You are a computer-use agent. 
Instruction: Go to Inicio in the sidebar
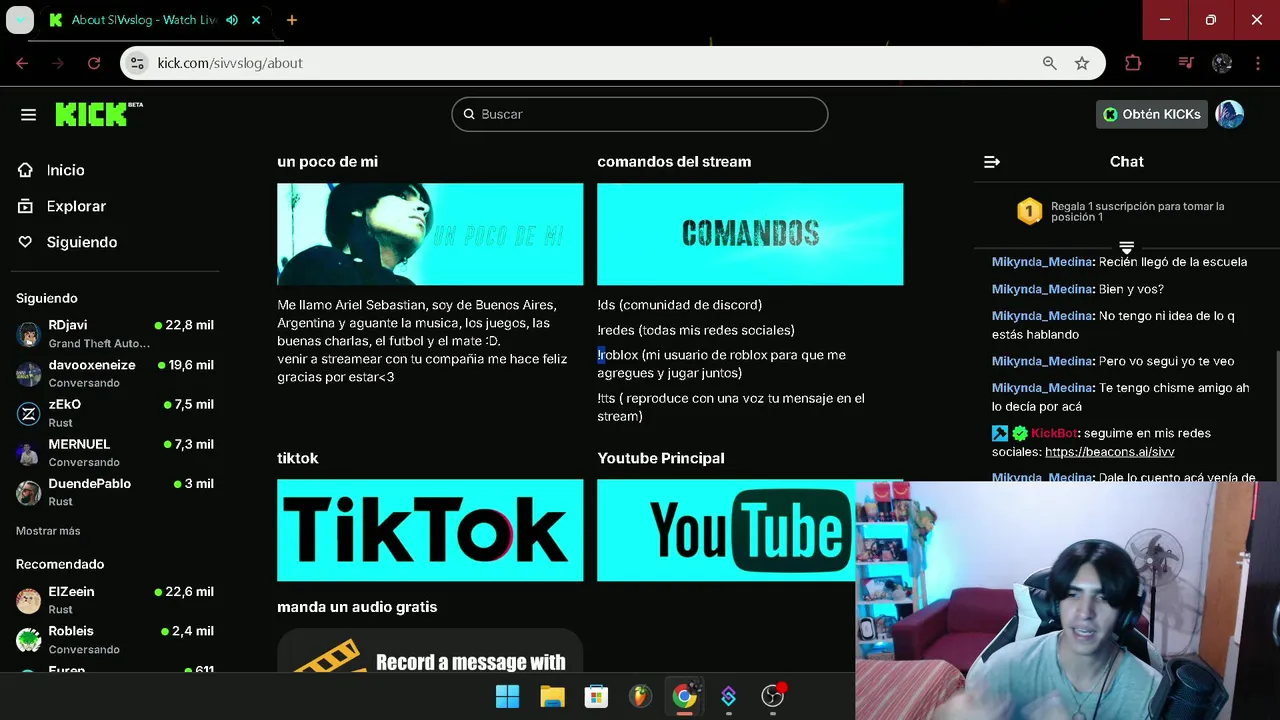point(65,170)
